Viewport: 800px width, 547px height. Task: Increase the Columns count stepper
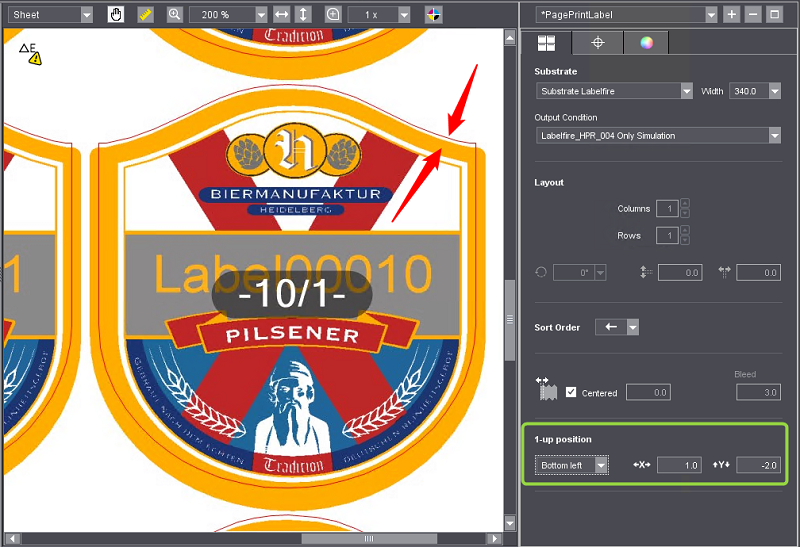click(685, 204)
